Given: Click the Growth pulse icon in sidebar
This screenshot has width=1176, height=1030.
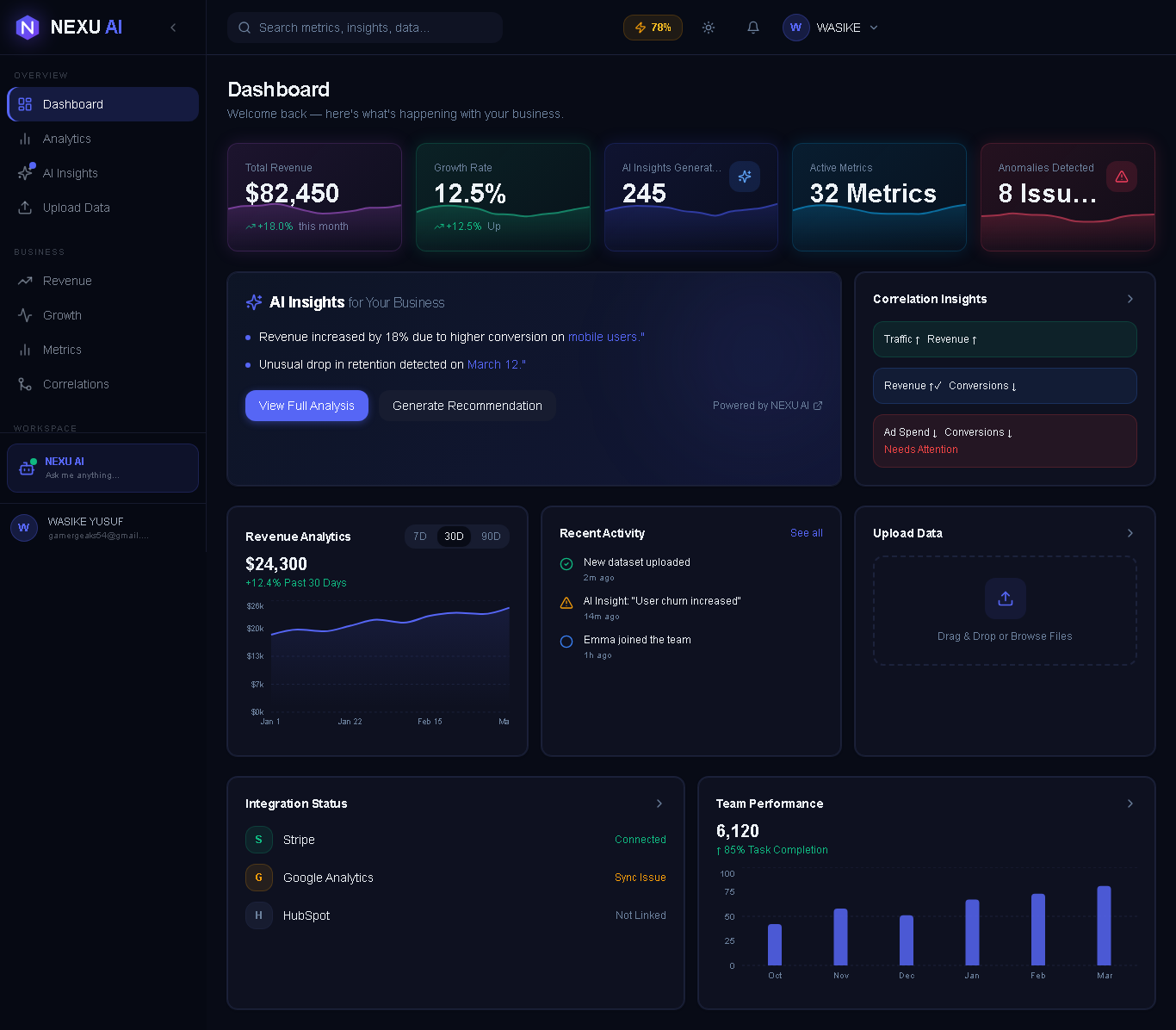Looking at the screenshot, I should (x=25, y=315).
